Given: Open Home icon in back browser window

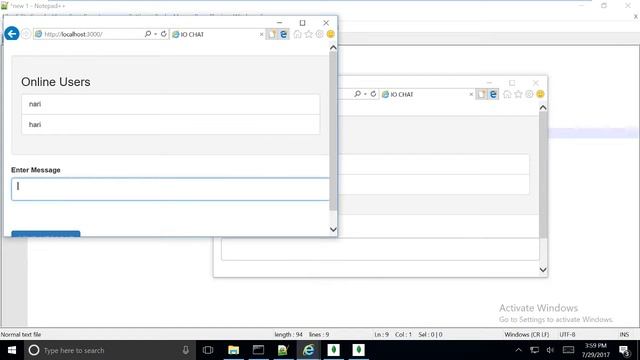Looking at the screenshot, I should pyautogui.click(x=507, y=94).
